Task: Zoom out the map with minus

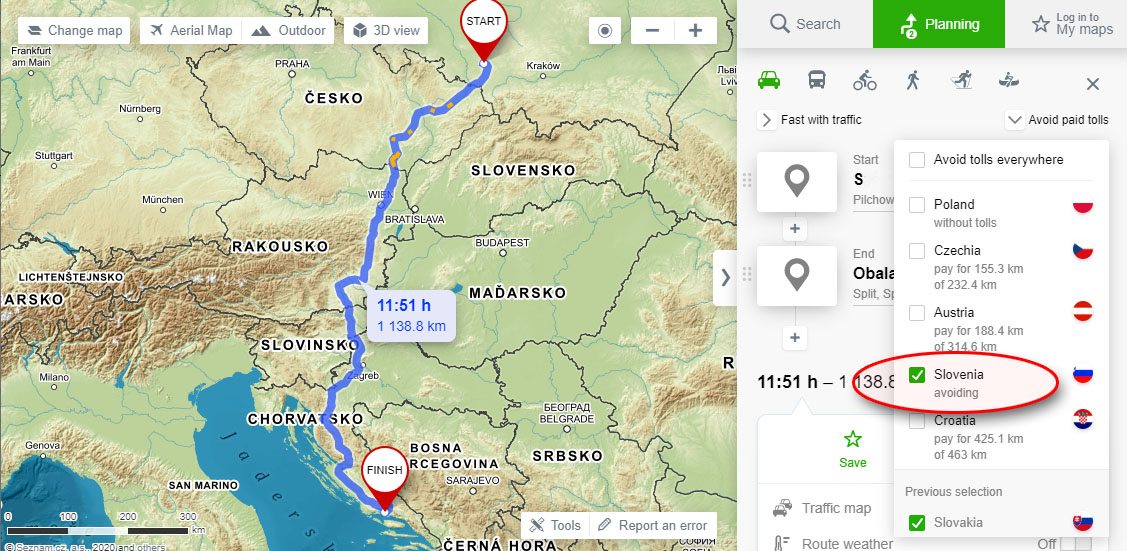Action: pyautogui.click(x=652, y=30)
